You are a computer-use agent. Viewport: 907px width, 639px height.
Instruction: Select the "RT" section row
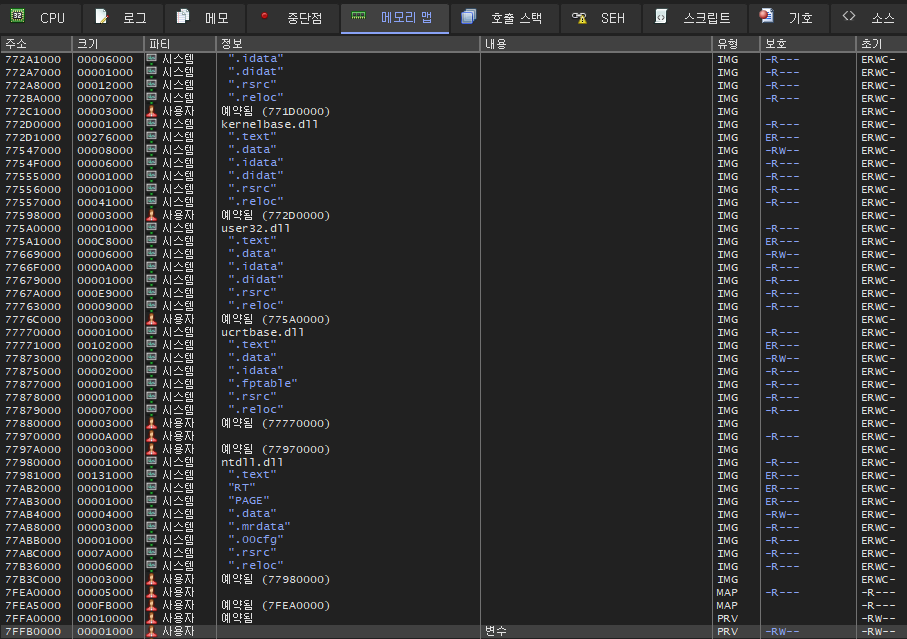tap(454, 488)
